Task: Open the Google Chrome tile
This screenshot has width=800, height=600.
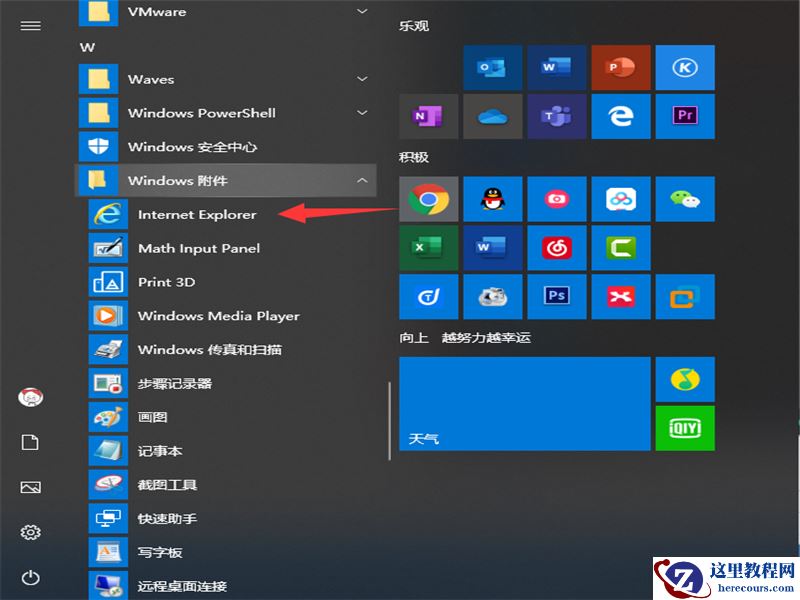Action: click(x=428, y=199)
